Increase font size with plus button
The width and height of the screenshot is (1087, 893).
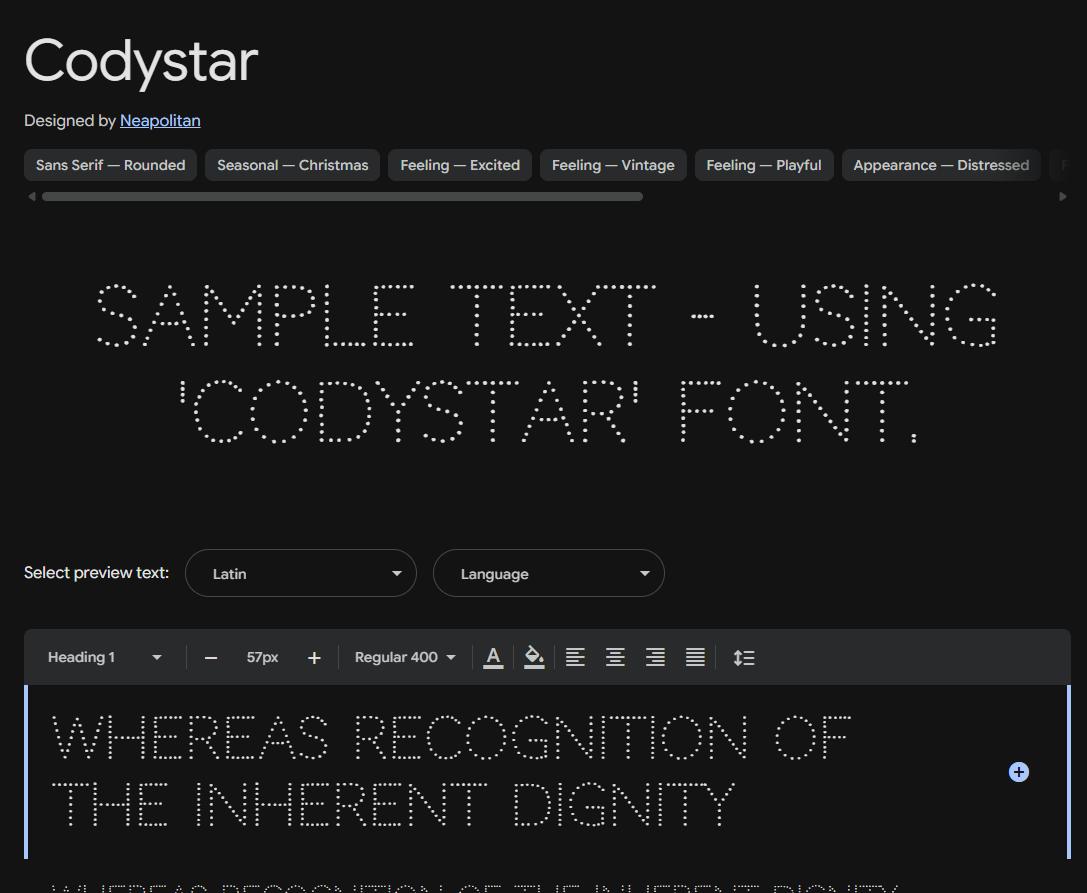[x=314, y=658]
